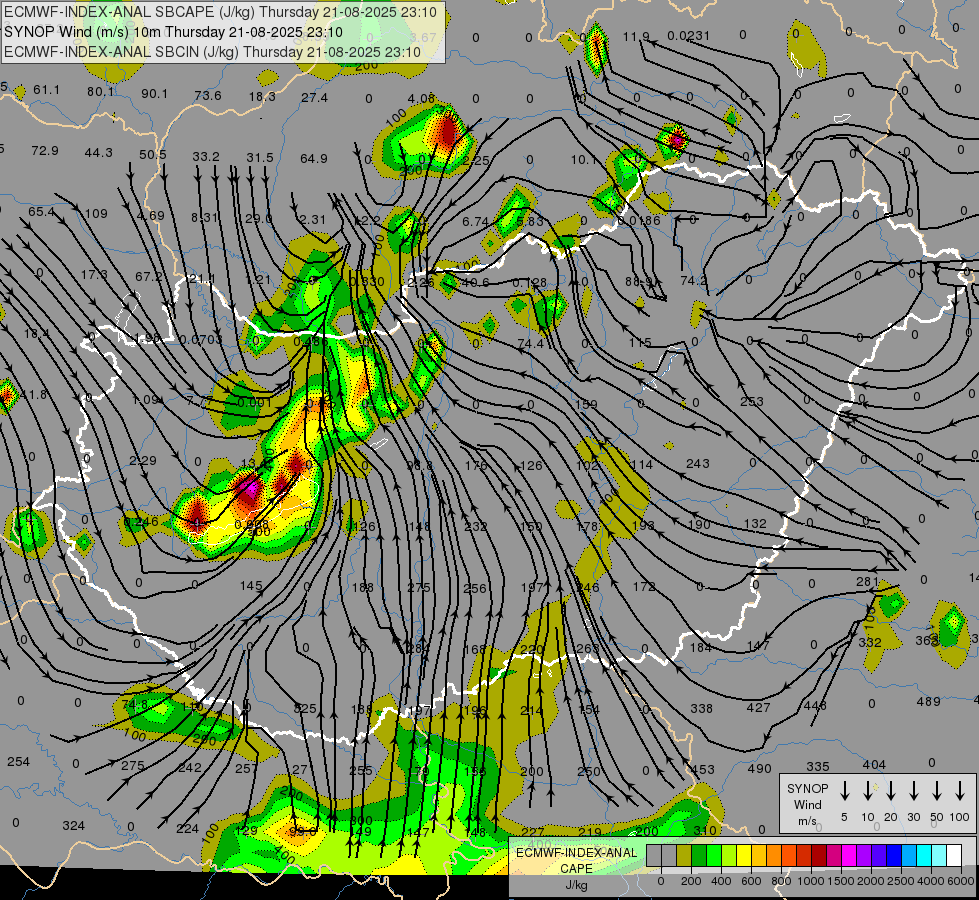
Task: Click the 0.246 value on the map
Action: [x=141, y=522]
